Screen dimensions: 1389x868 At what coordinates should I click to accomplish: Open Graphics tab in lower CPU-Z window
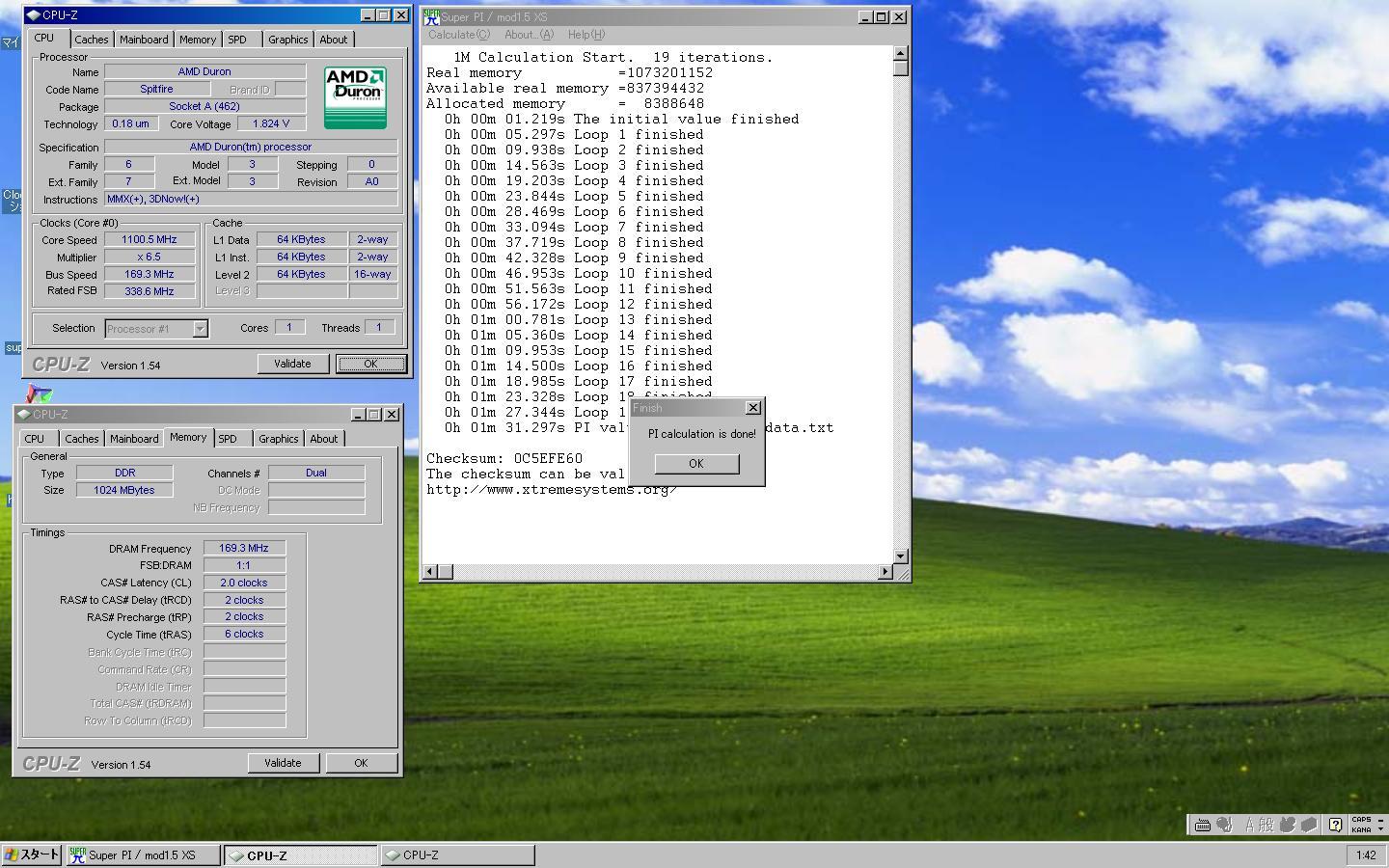[x=279, y=439]
